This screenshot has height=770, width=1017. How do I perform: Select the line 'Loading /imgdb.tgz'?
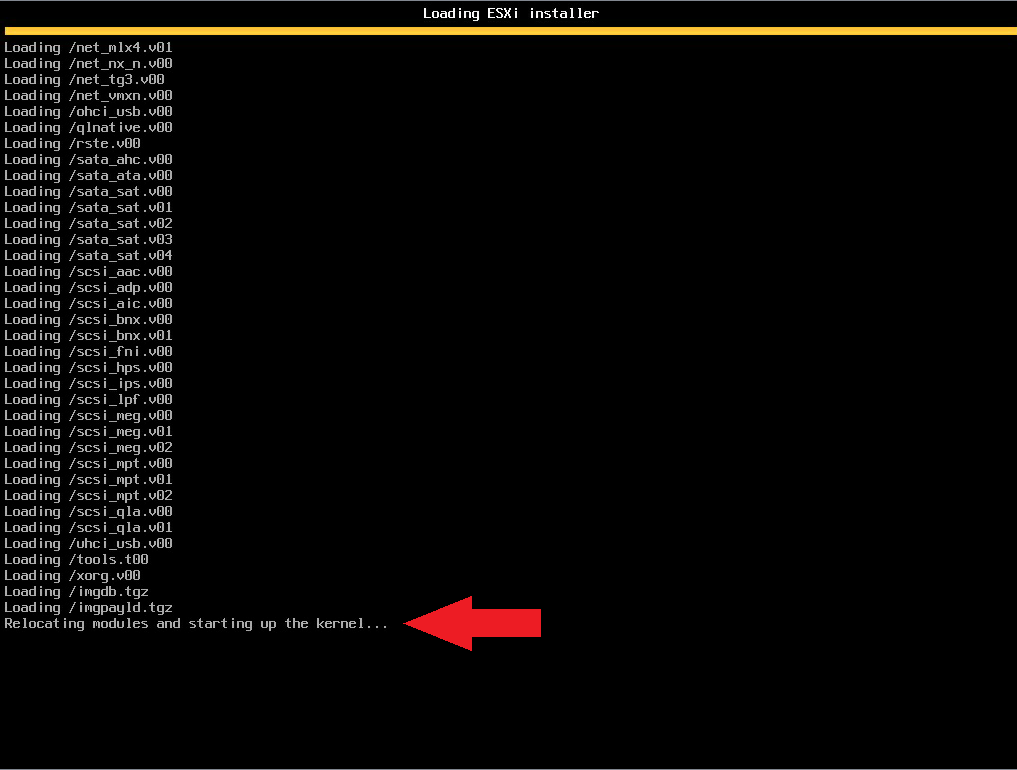[77, 592]
